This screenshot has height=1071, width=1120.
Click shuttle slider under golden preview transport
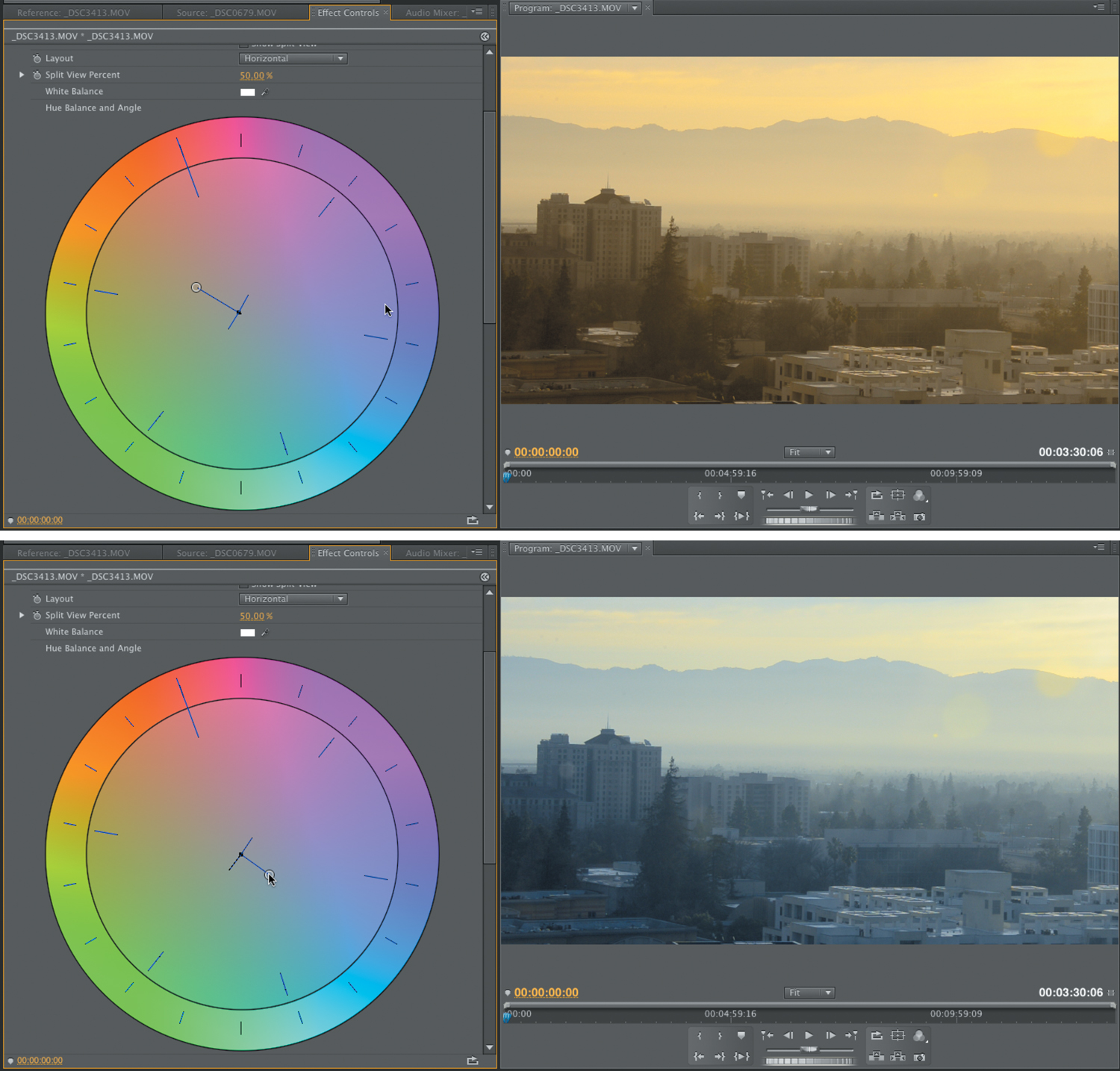(x=809, y=509)
